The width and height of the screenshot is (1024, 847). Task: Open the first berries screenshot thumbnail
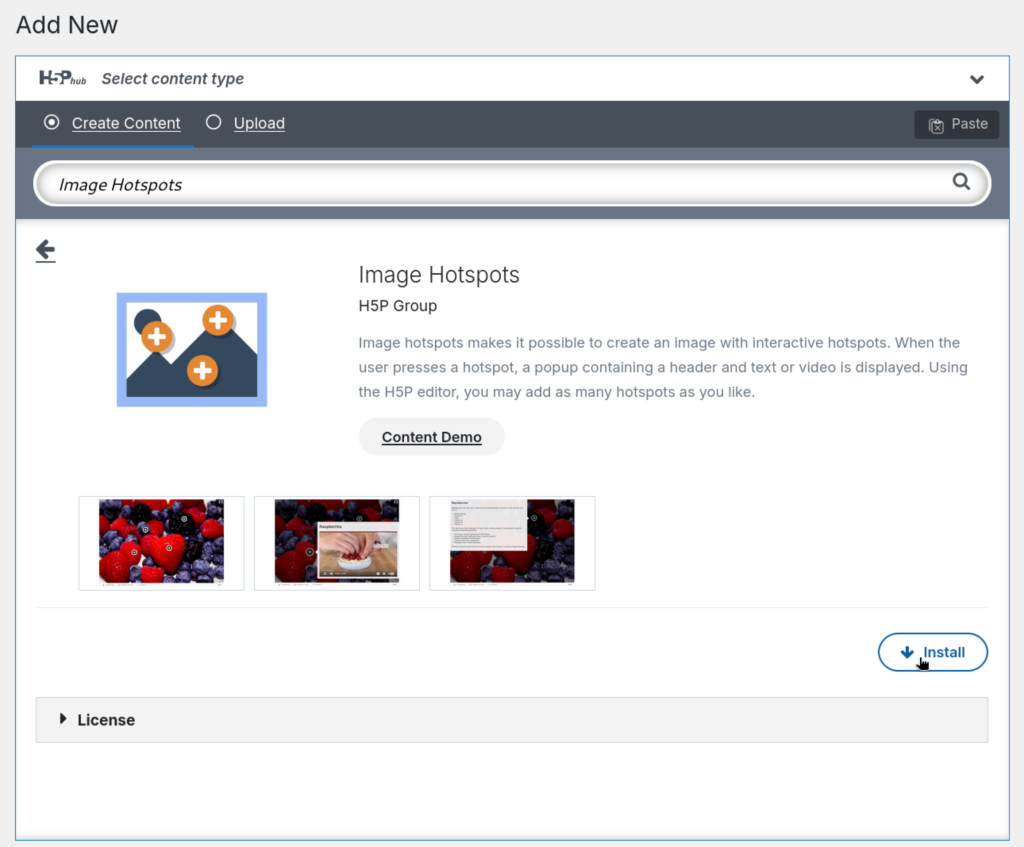pos(161,543)
